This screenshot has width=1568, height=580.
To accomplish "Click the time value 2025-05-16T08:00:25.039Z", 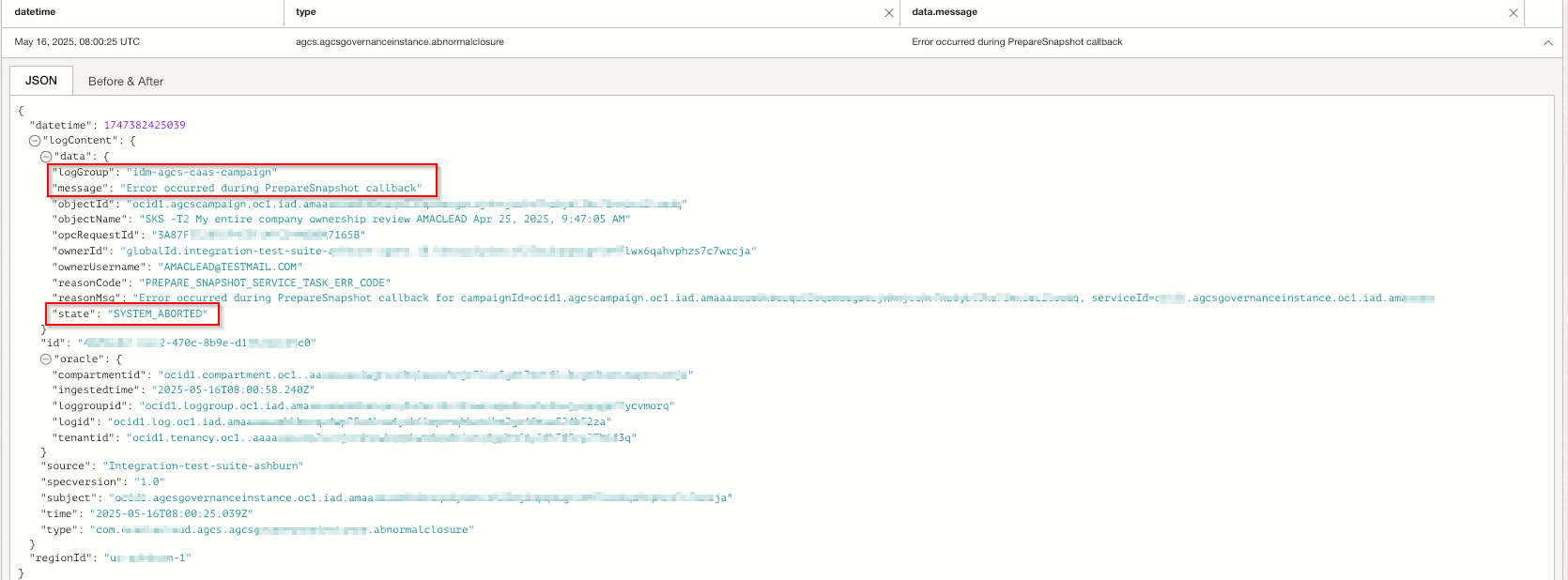I will [x=171, y=514].
